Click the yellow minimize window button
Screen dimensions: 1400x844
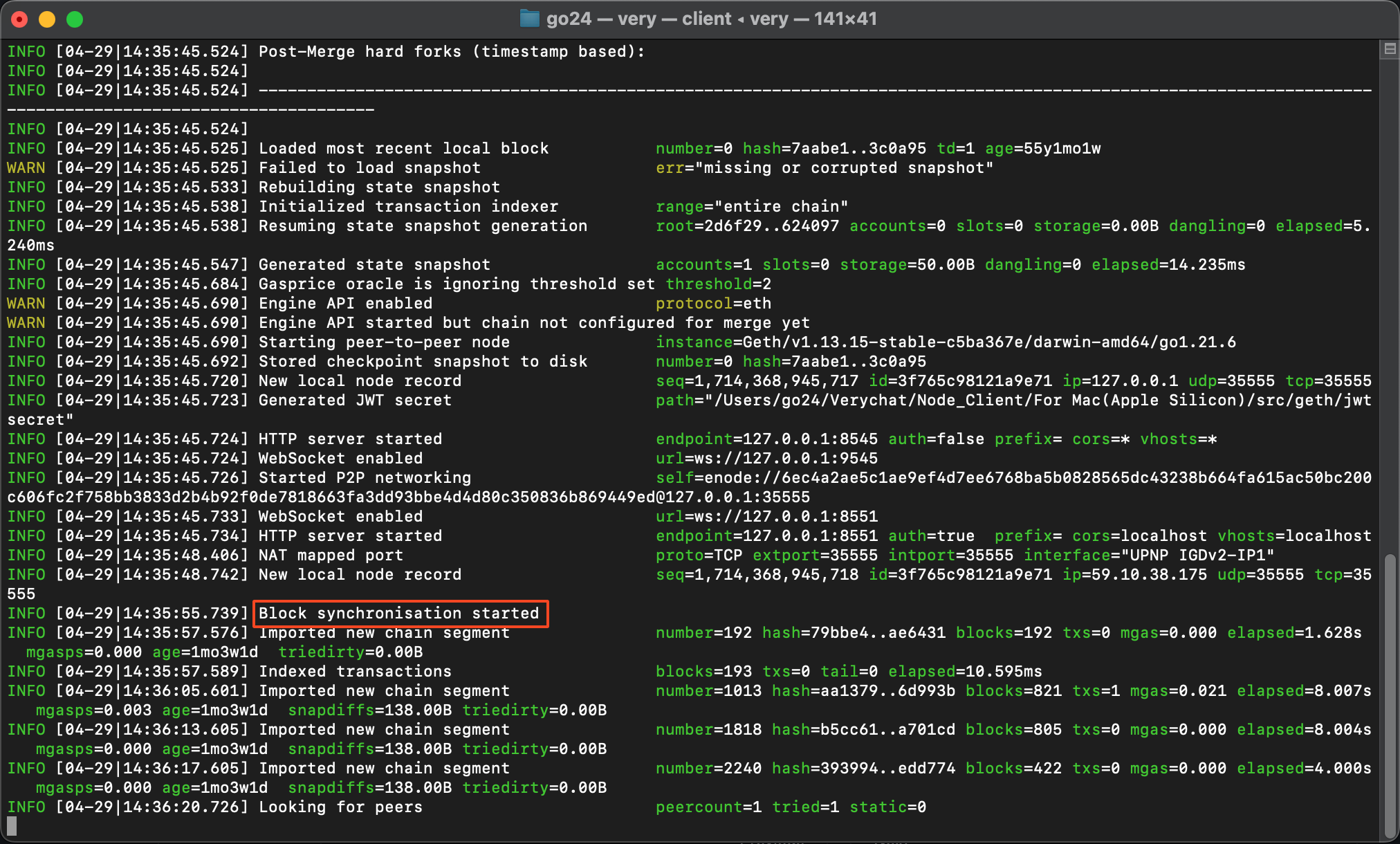(47, 19)
